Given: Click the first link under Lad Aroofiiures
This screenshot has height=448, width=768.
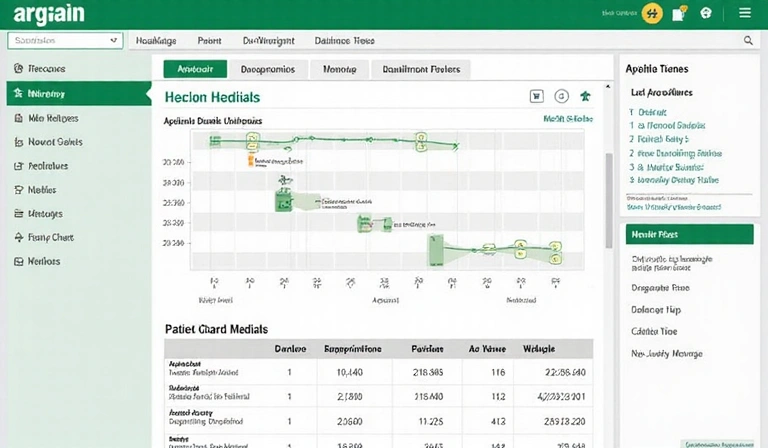Looking at the screenshot, I should [652, 112].
